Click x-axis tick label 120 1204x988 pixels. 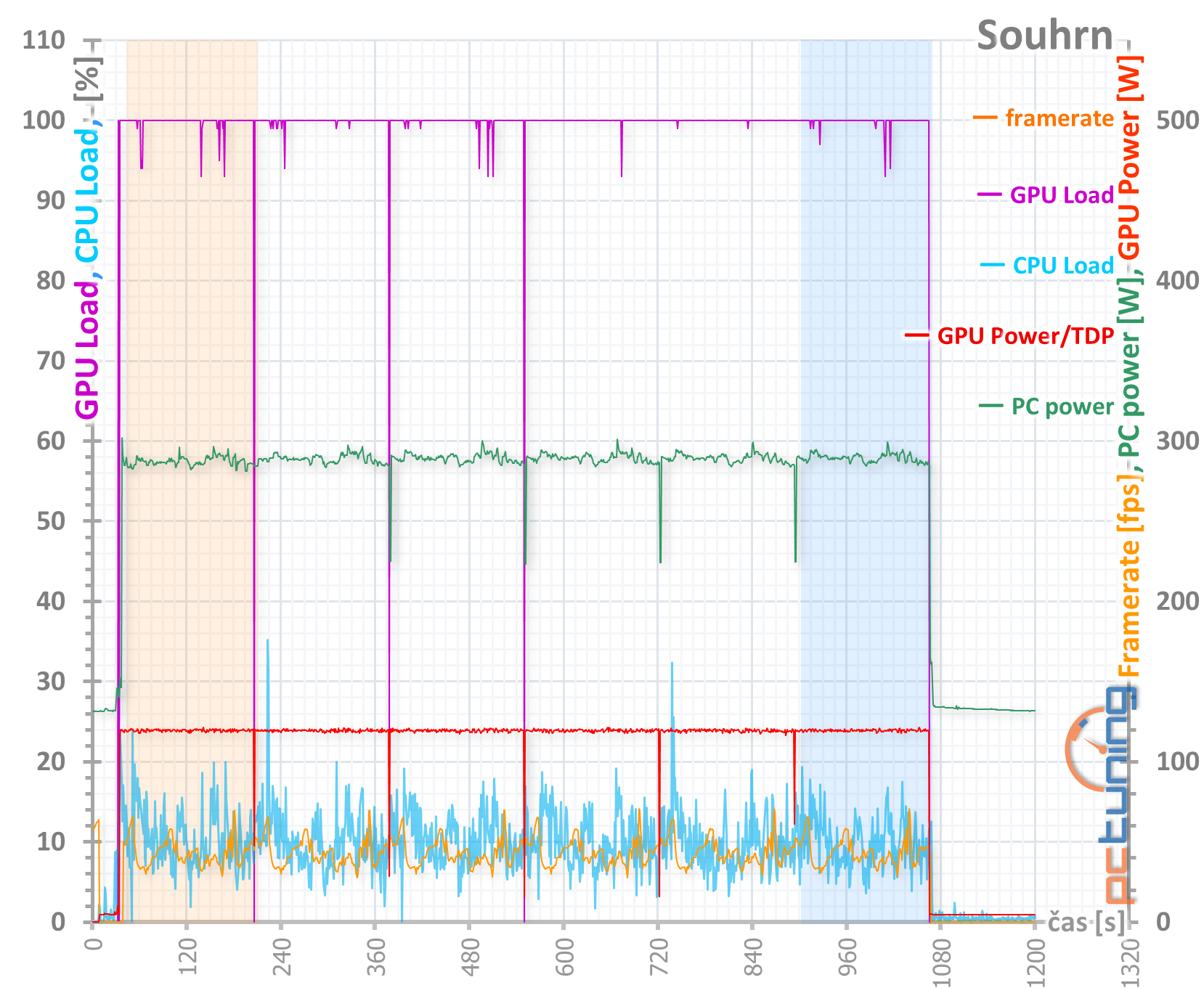point(187,959)
